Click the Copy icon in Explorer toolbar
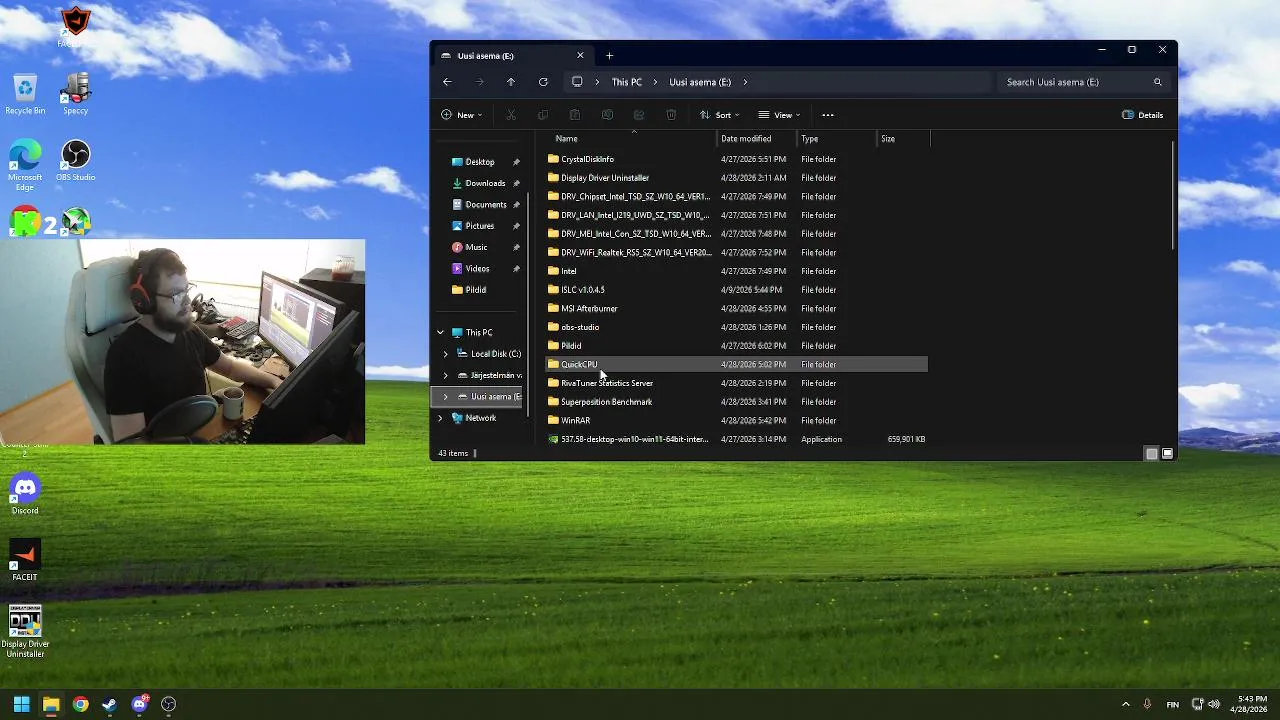Image resolution: width=1280 pixels, height=720 pixels. click(543, 115)
